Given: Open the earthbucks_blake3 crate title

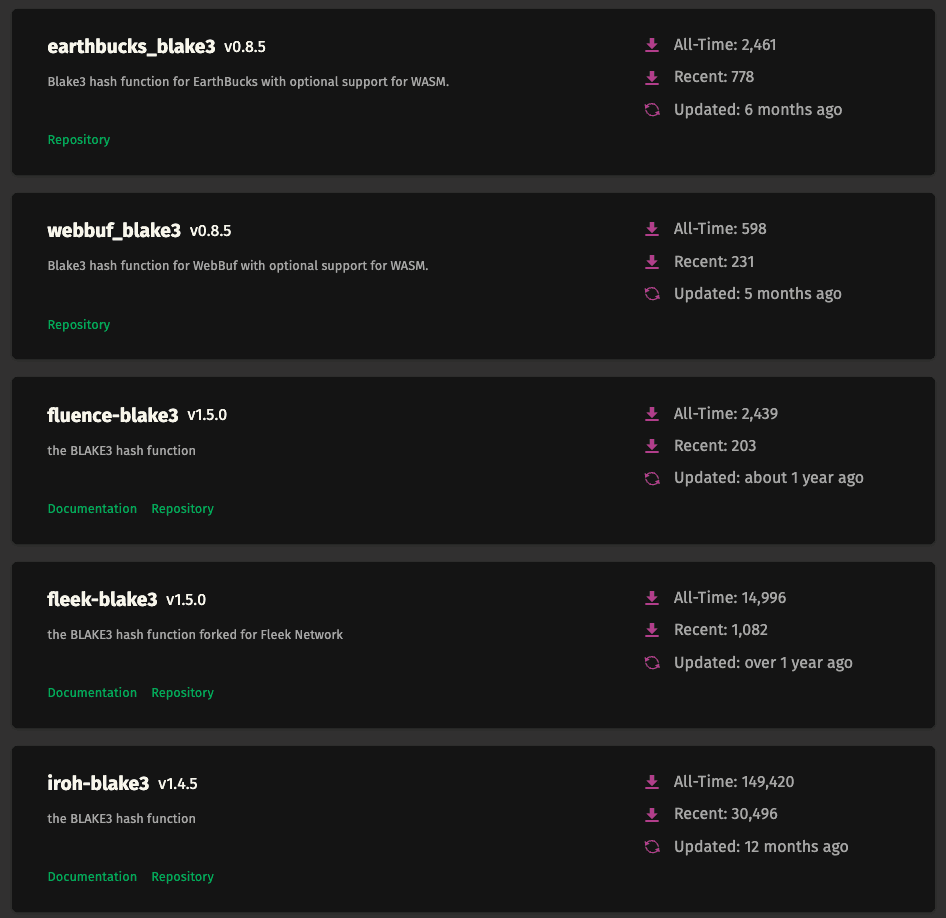Looking at the screenshot, I should 131,47.
